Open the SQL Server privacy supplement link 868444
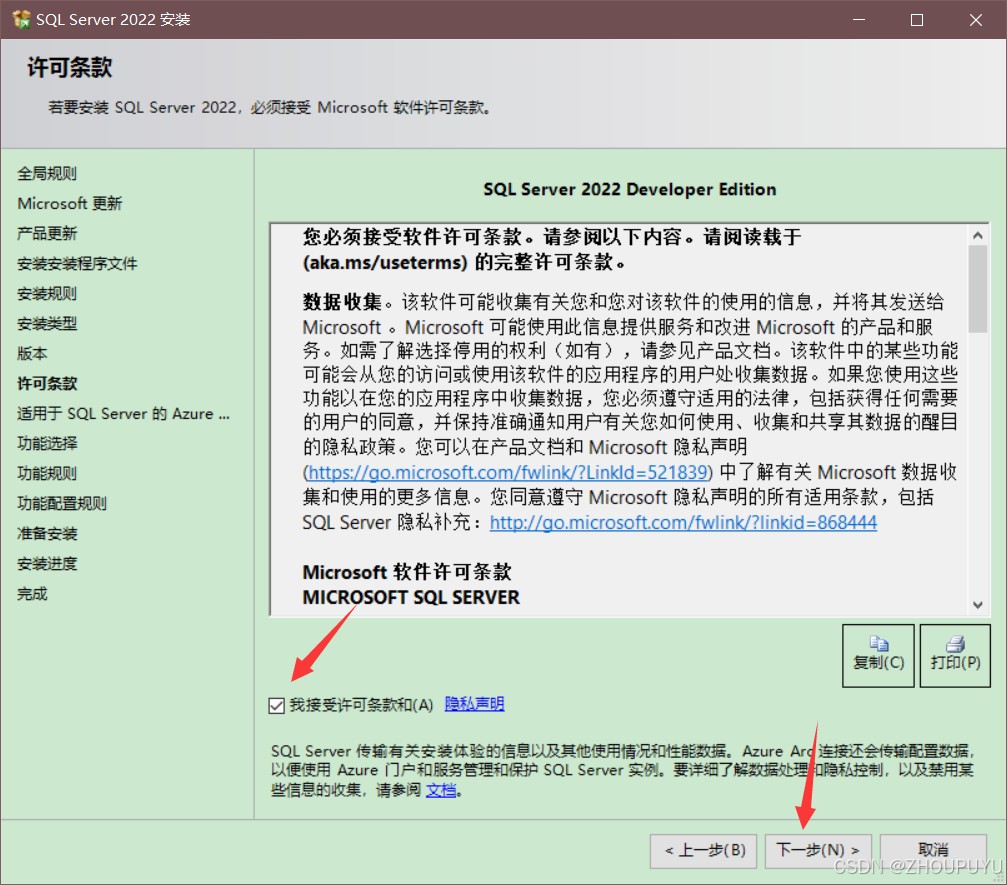Image resolution: width=1007 pixels, height=885 pixels. (683, 522)
